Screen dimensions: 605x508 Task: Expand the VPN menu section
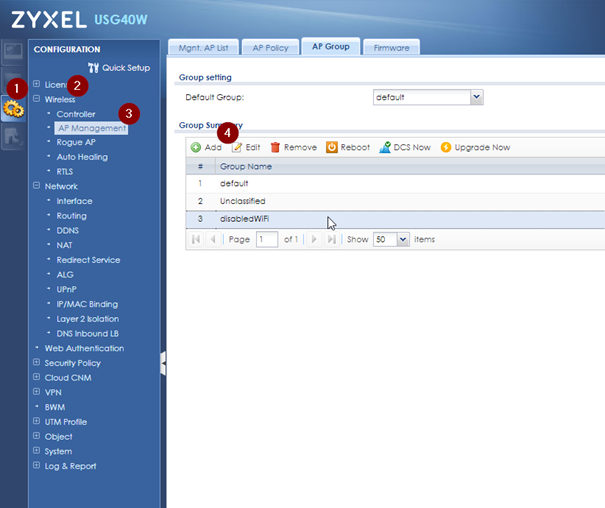pyautogui.click(x=37, y=393)
